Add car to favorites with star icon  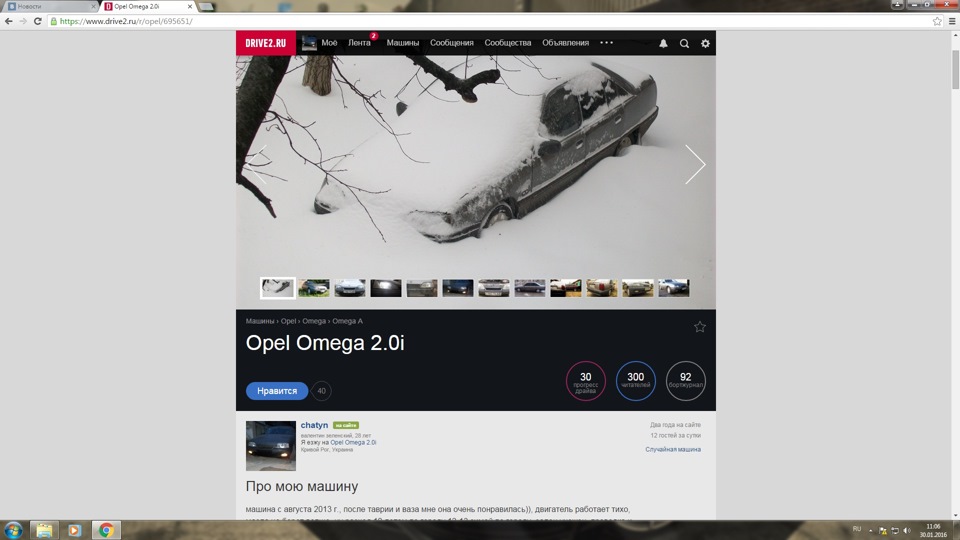point(700,327)
